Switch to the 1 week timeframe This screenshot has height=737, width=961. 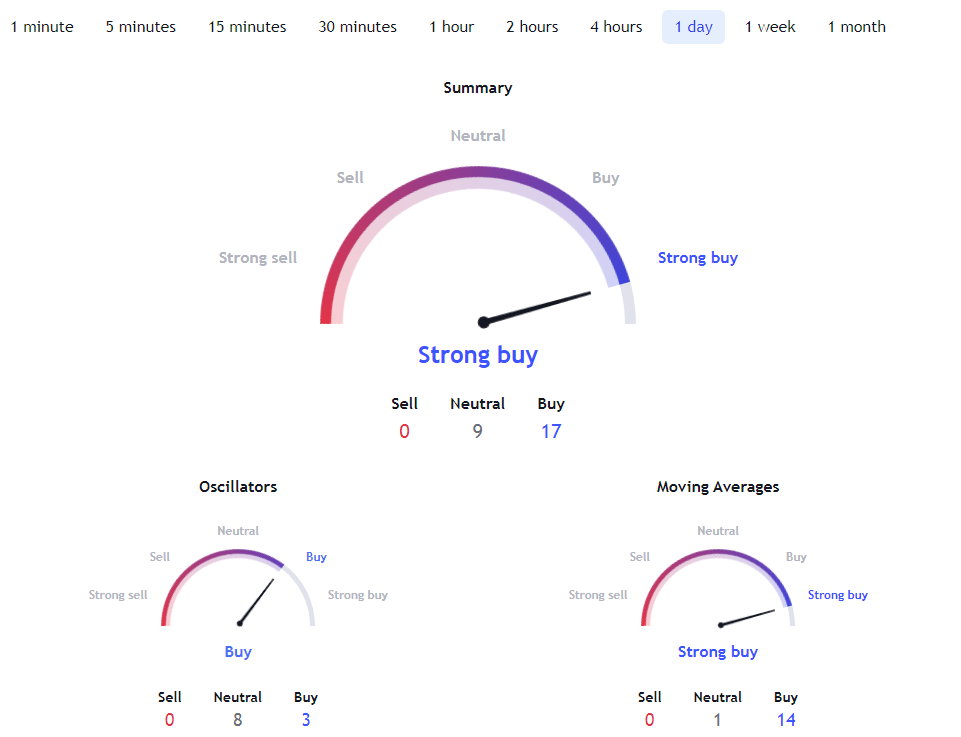(770, 27)
